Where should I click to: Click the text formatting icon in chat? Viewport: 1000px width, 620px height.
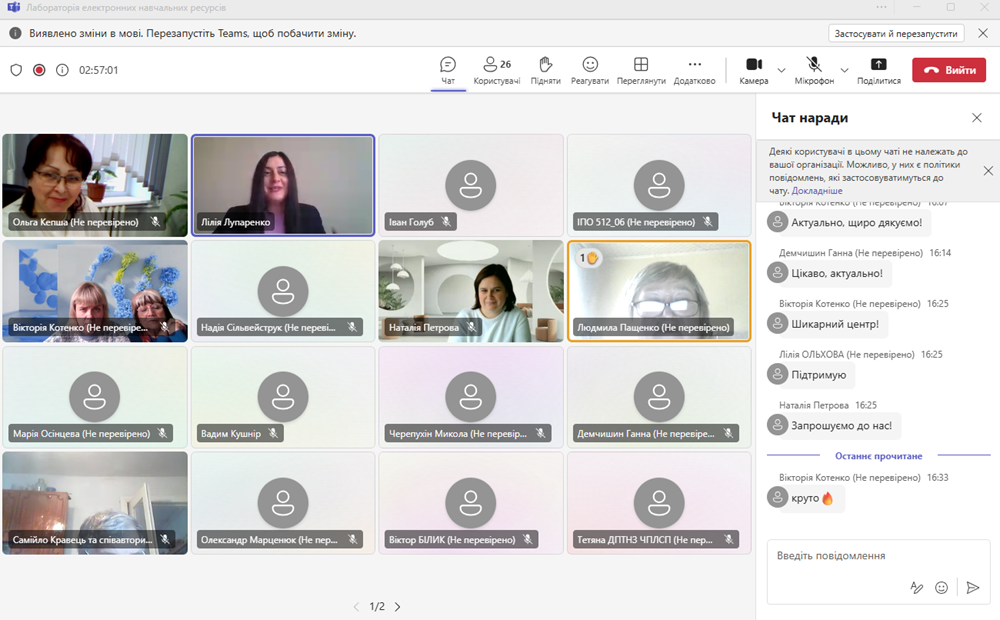[x=916, y=588]
